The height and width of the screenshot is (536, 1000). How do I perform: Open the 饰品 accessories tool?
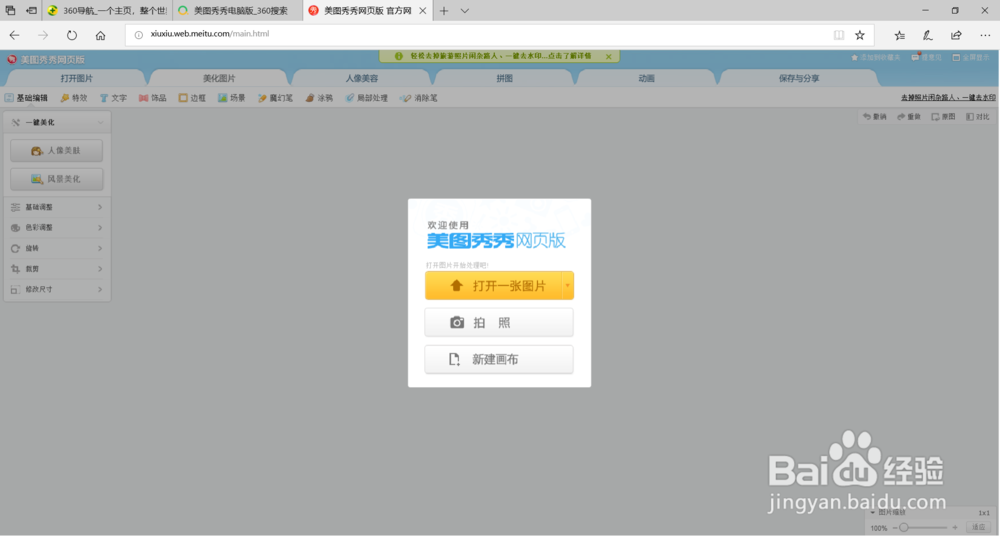coord(152,98)
